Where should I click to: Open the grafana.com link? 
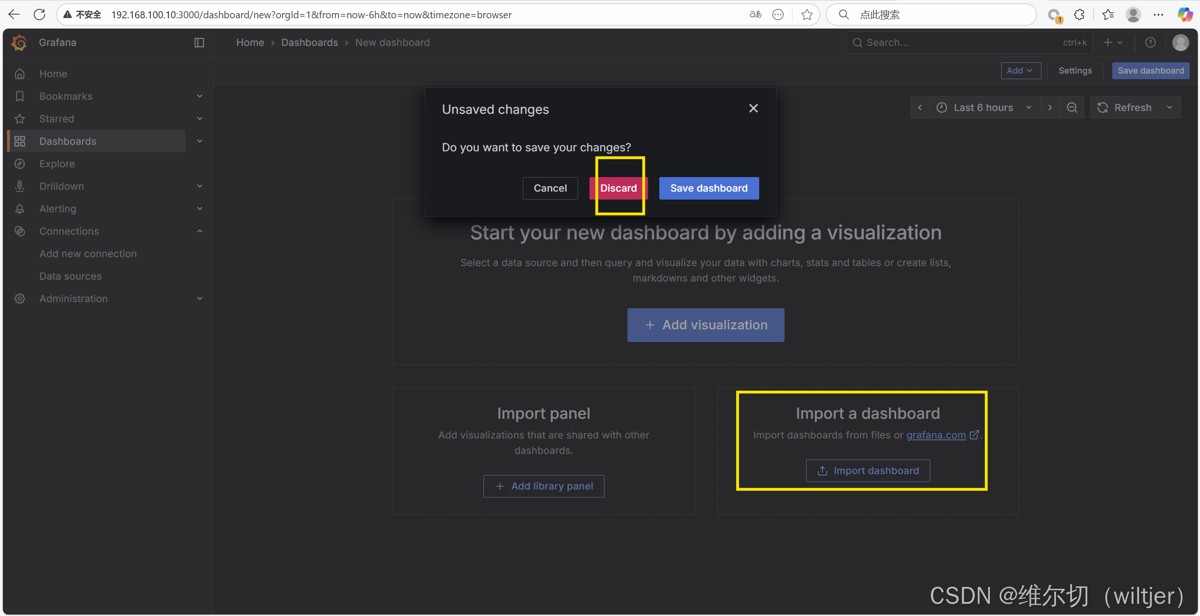[x=936, y=435]
